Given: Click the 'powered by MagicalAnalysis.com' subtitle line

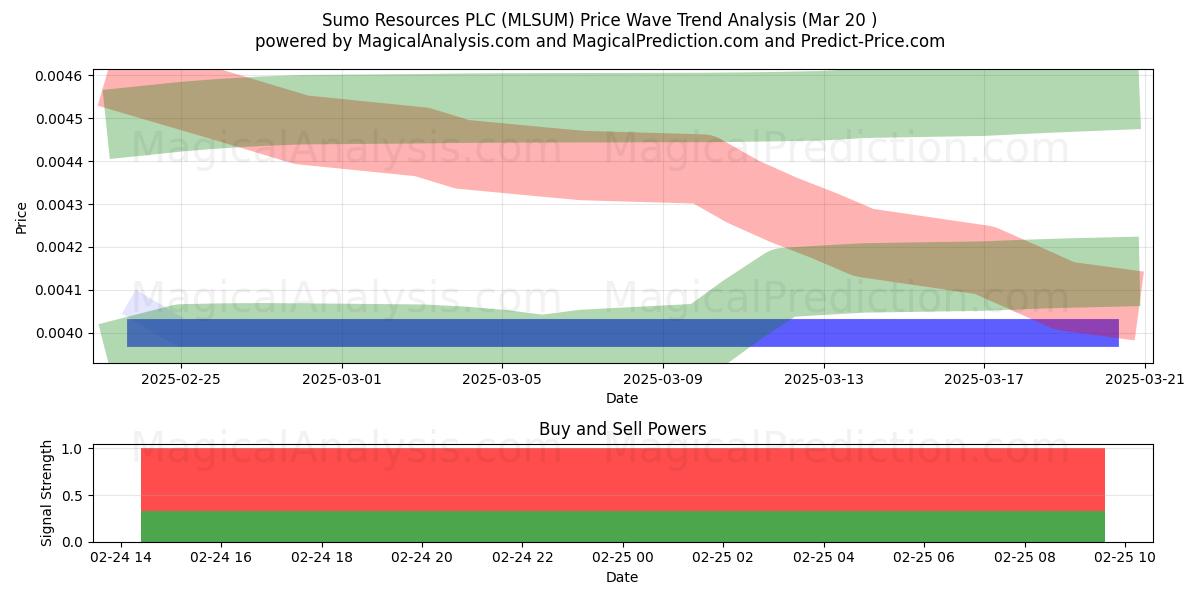Looking at the screenshot, I should click(600, 41).
